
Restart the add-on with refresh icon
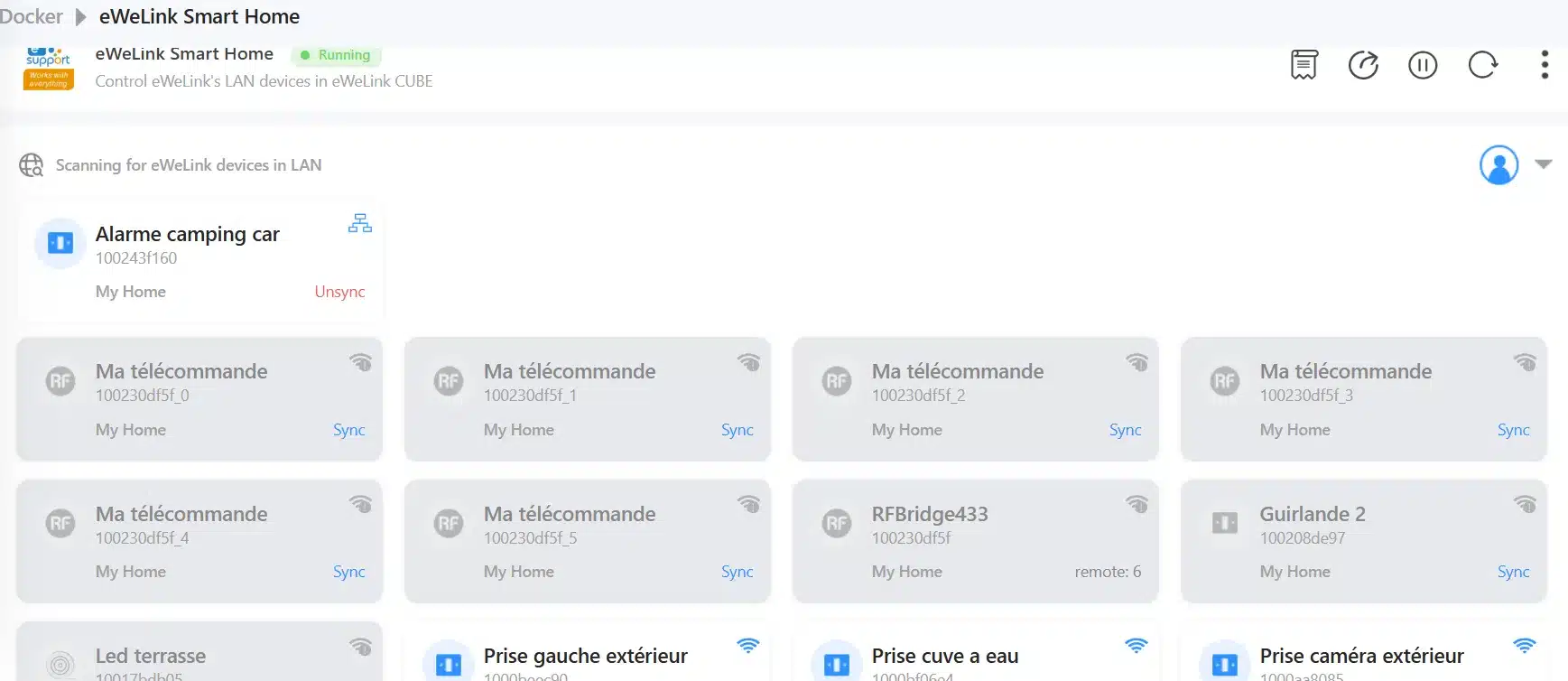click(x=1482, y=65)
